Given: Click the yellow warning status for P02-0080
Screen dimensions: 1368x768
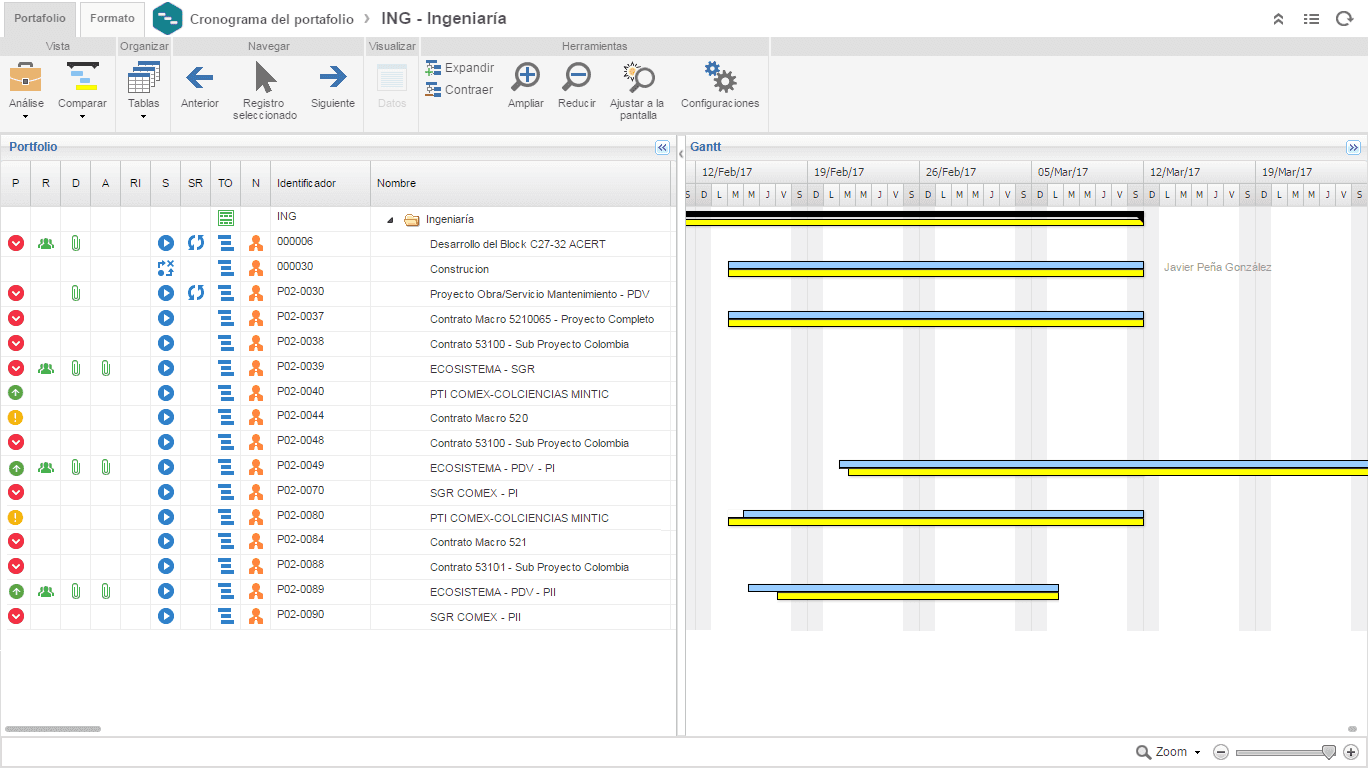Looking at the screenshot, I should click(x=15, y=517).
